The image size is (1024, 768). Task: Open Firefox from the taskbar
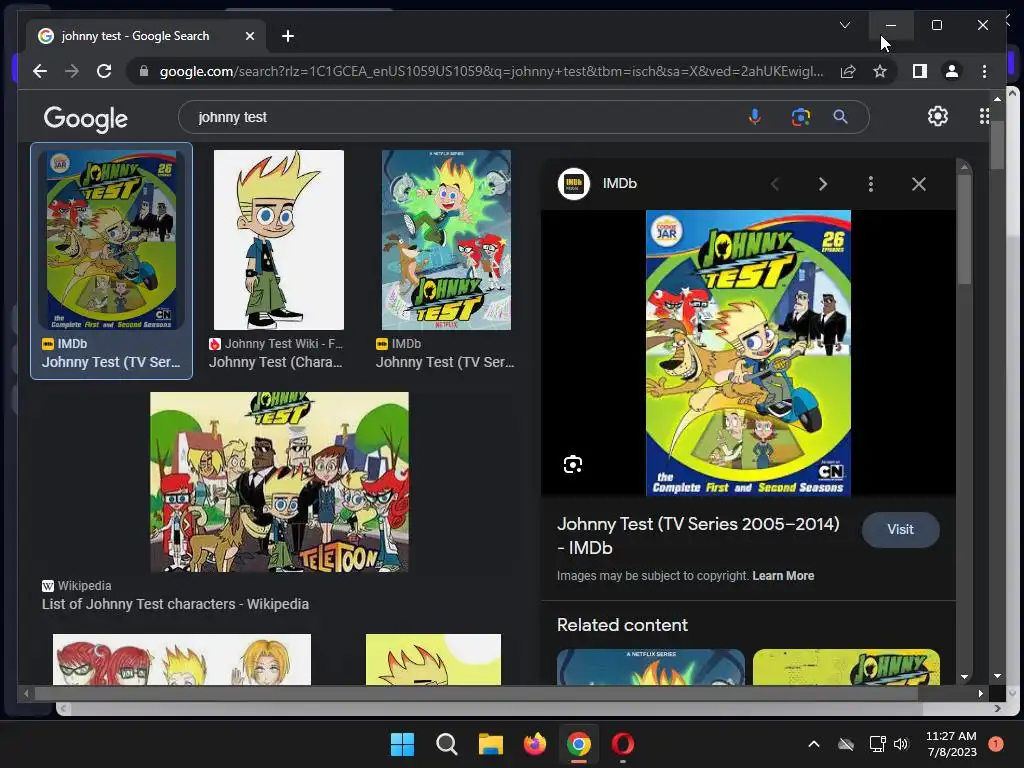[535, 744]
